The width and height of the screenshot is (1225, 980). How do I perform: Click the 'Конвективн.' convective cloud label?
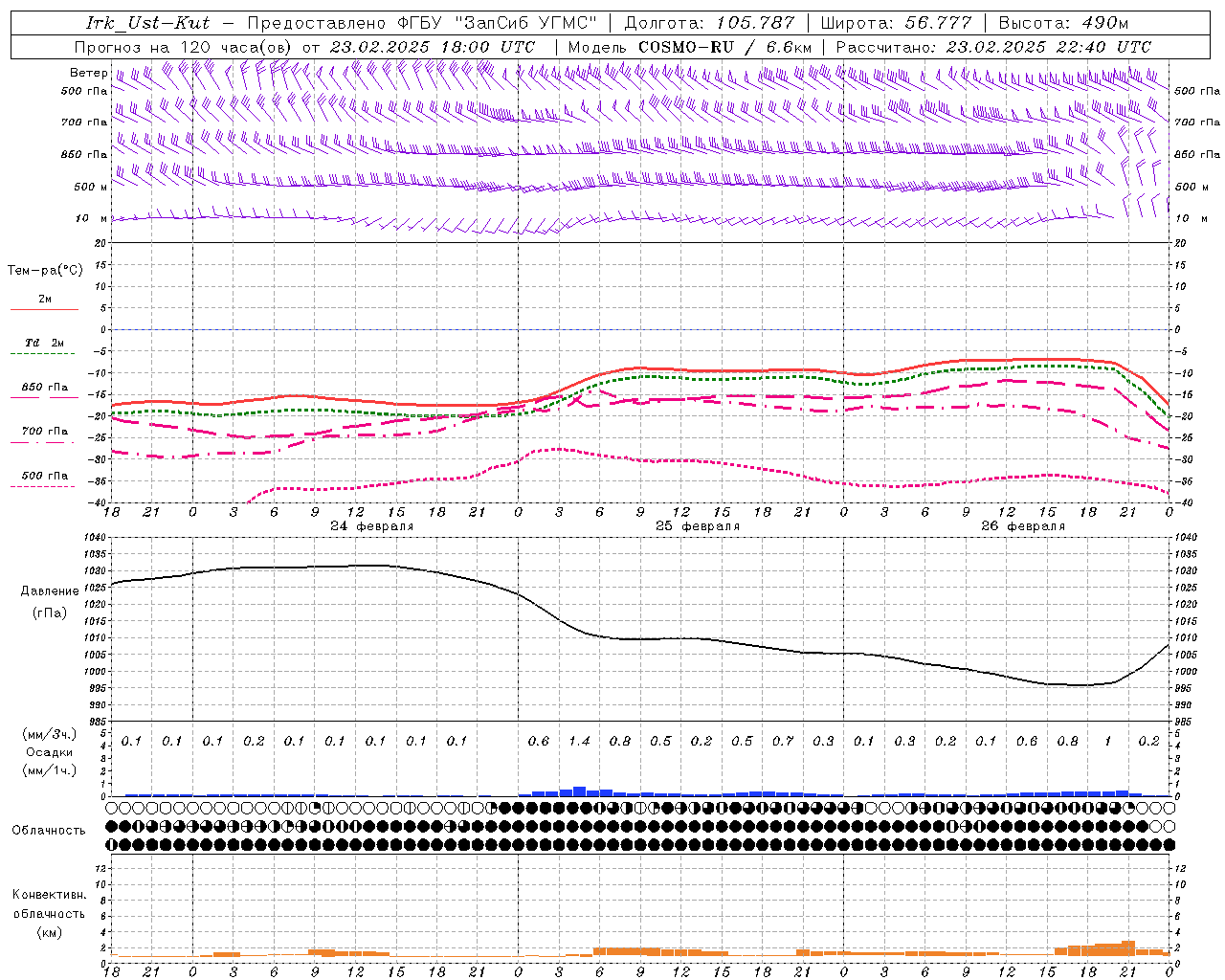click(x=49, y=895)
